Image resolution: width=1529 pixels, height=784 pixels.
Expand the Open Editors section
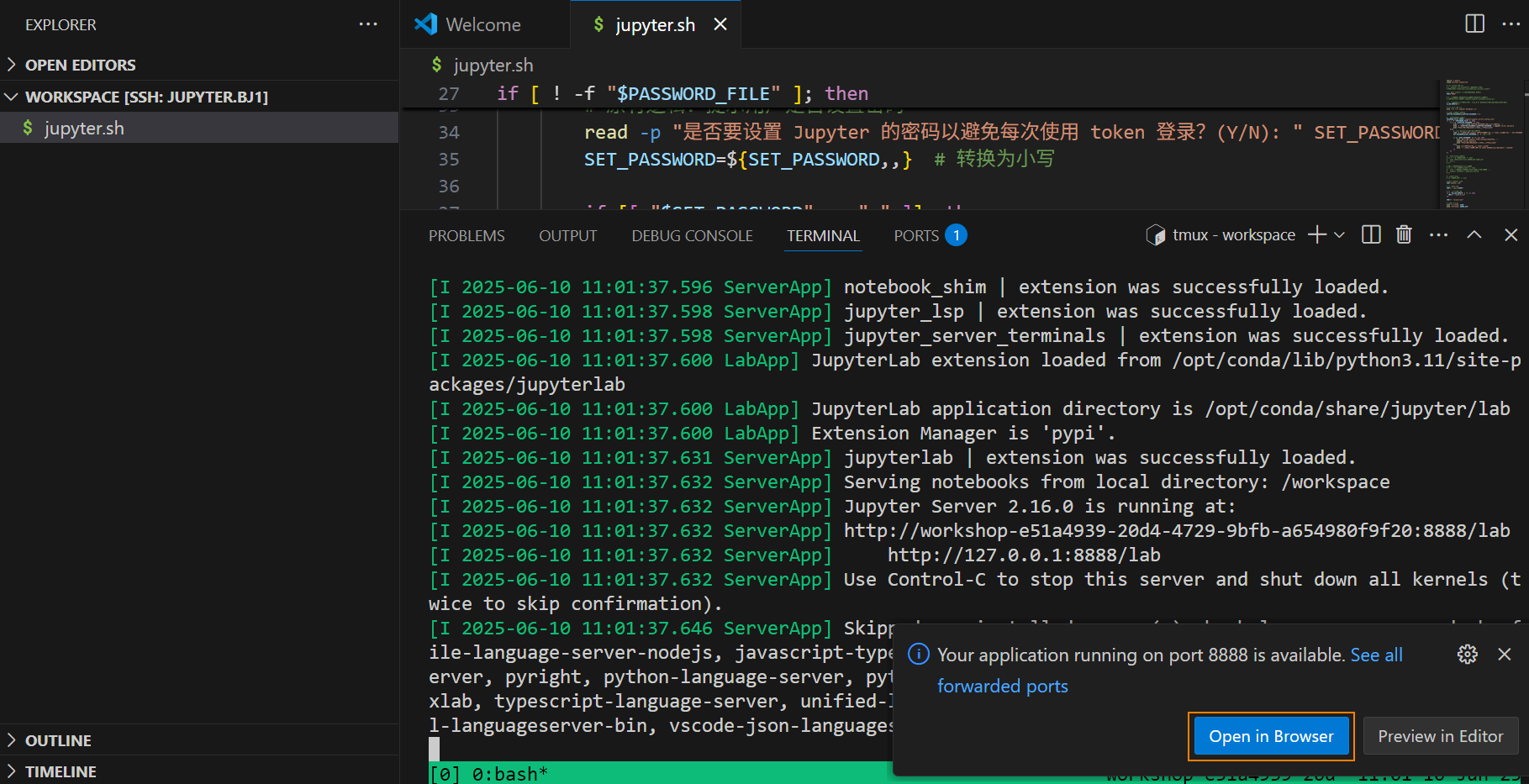pos(80,65)
